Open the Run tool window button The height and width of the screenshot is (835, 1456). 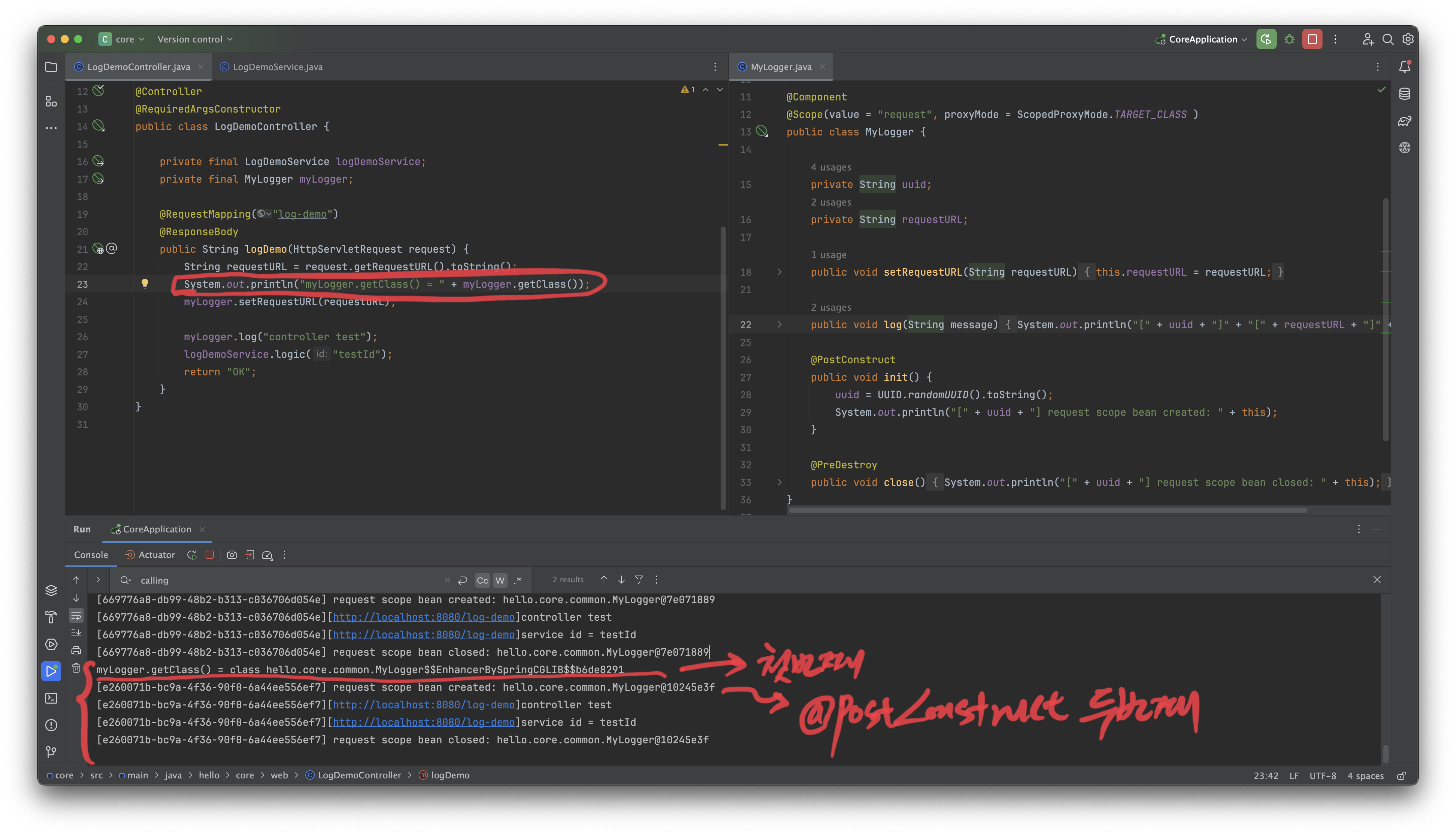(51, 671)
